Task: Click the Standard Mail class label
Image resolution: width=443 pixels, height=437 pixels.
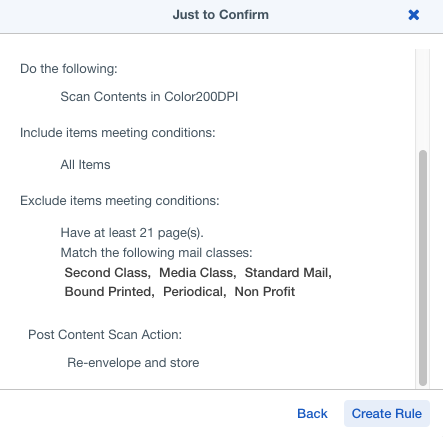Action: pyautogui.click(x=287, y=273)
